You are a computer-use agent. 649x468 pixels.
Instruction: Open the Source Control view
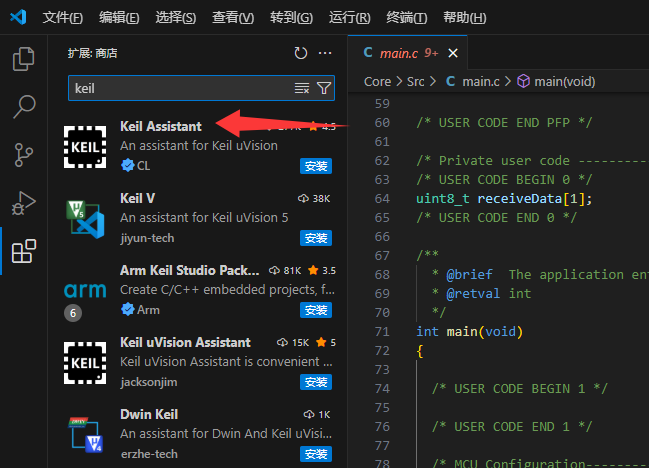[24, 155]
